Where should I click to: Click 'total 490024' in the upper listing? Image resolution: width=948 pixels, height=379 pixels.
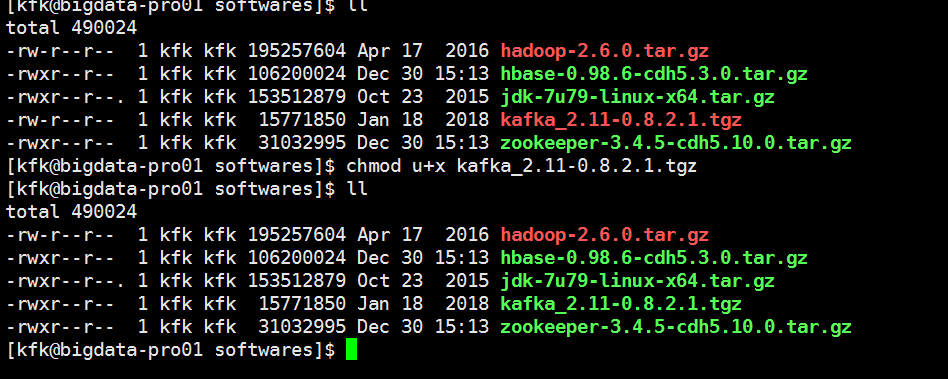(71, 28)
